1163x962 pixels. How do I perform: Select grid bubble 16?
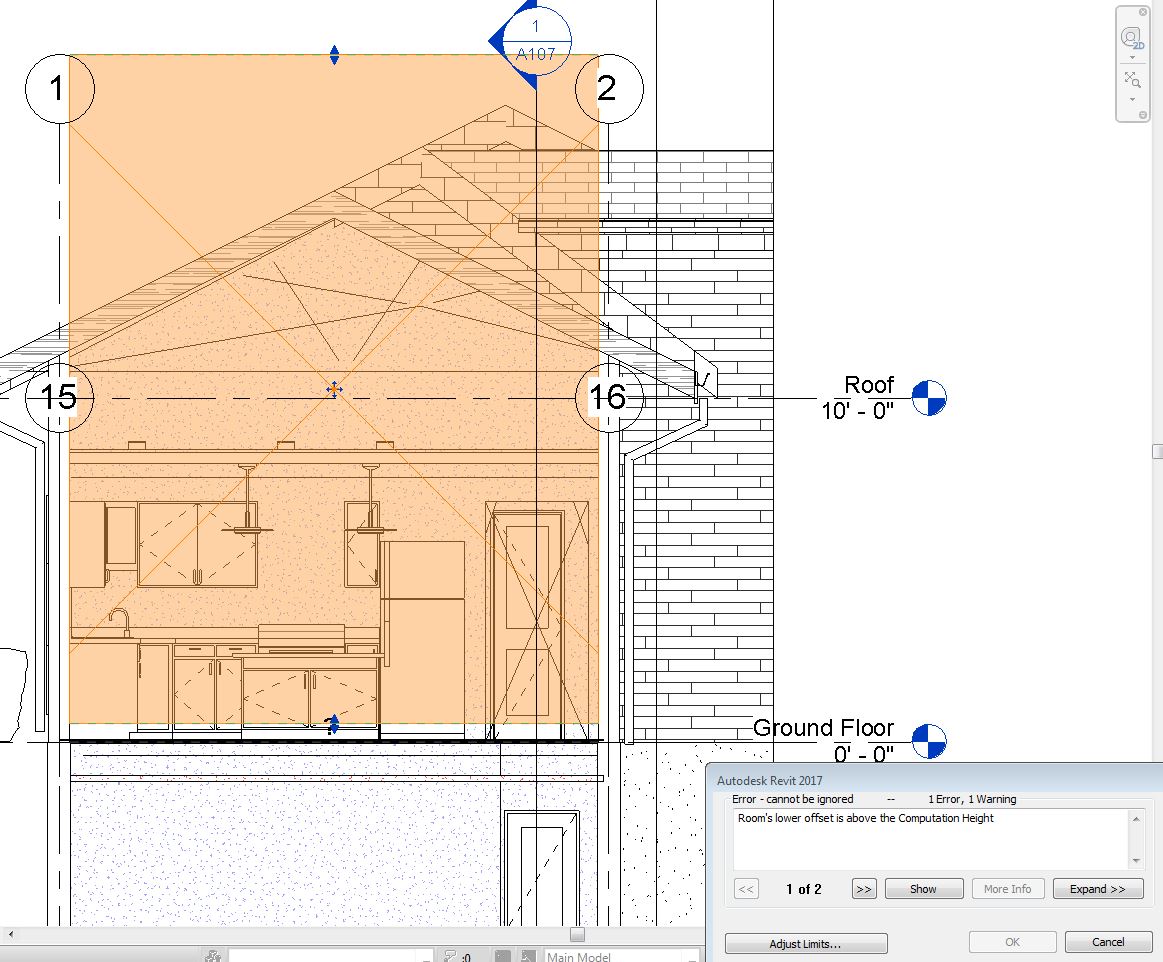click(608, 397)
